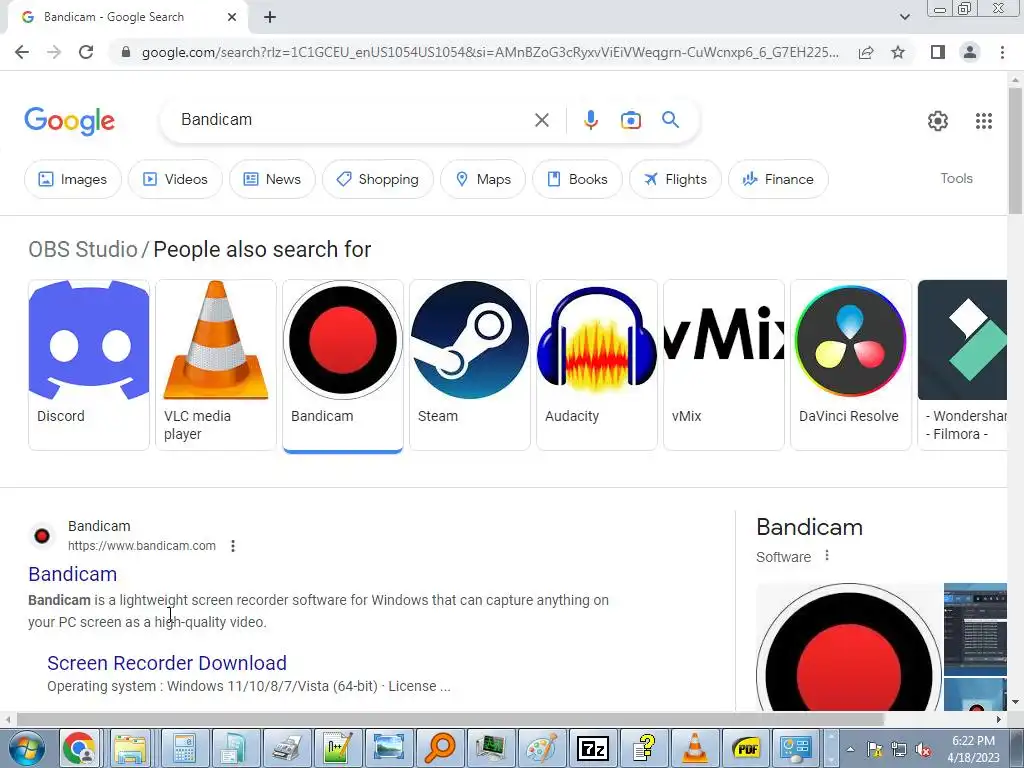Select the Discord card
This screenshot has width=1024, height=768.
89,364
